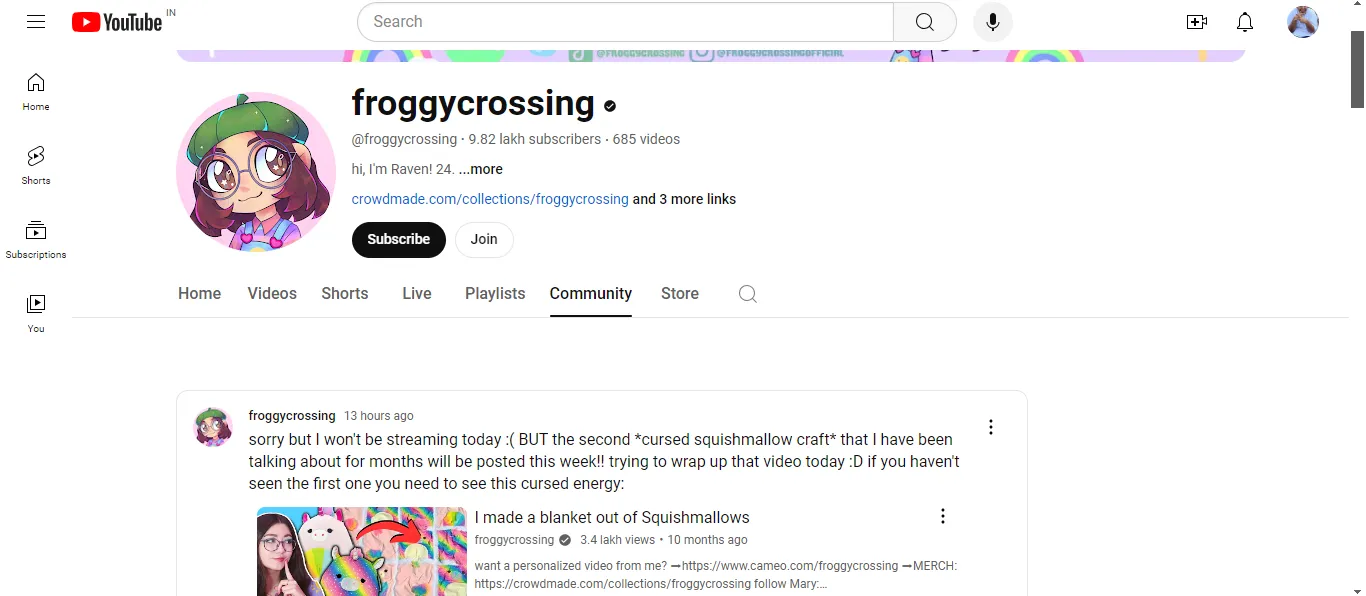Click the search magnifier button
Image resolution: width=1366 pixels, height=596 pixels.
[x=925, y=22]
